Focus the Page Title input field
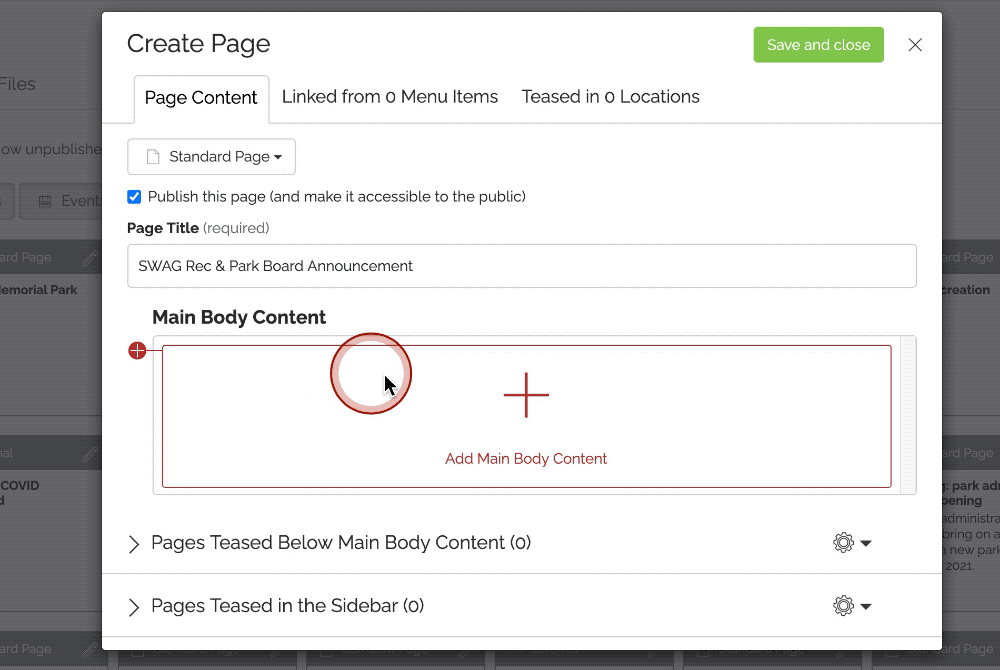The height and width of the screenshot is (670, 1000). (x=522, y=266)
